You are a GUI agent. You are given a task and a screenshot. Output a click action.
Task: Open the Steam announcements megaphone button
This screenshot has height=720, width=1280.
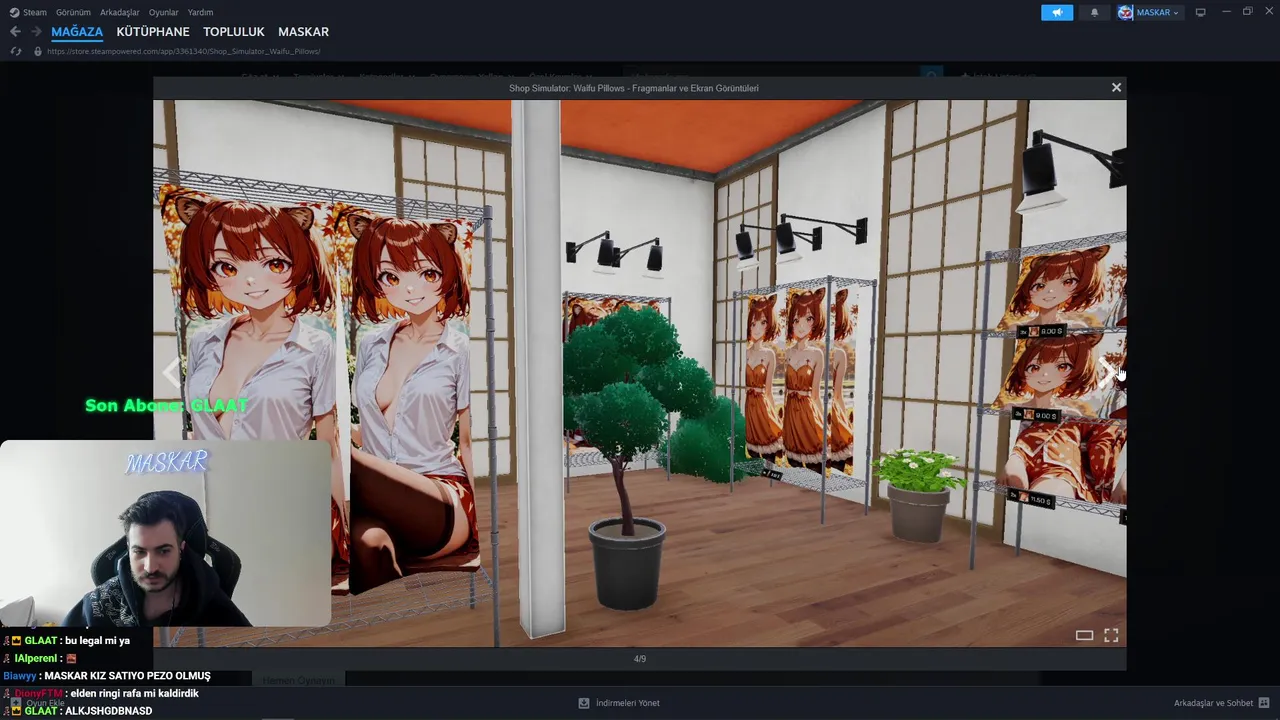tap(1057, 12)
